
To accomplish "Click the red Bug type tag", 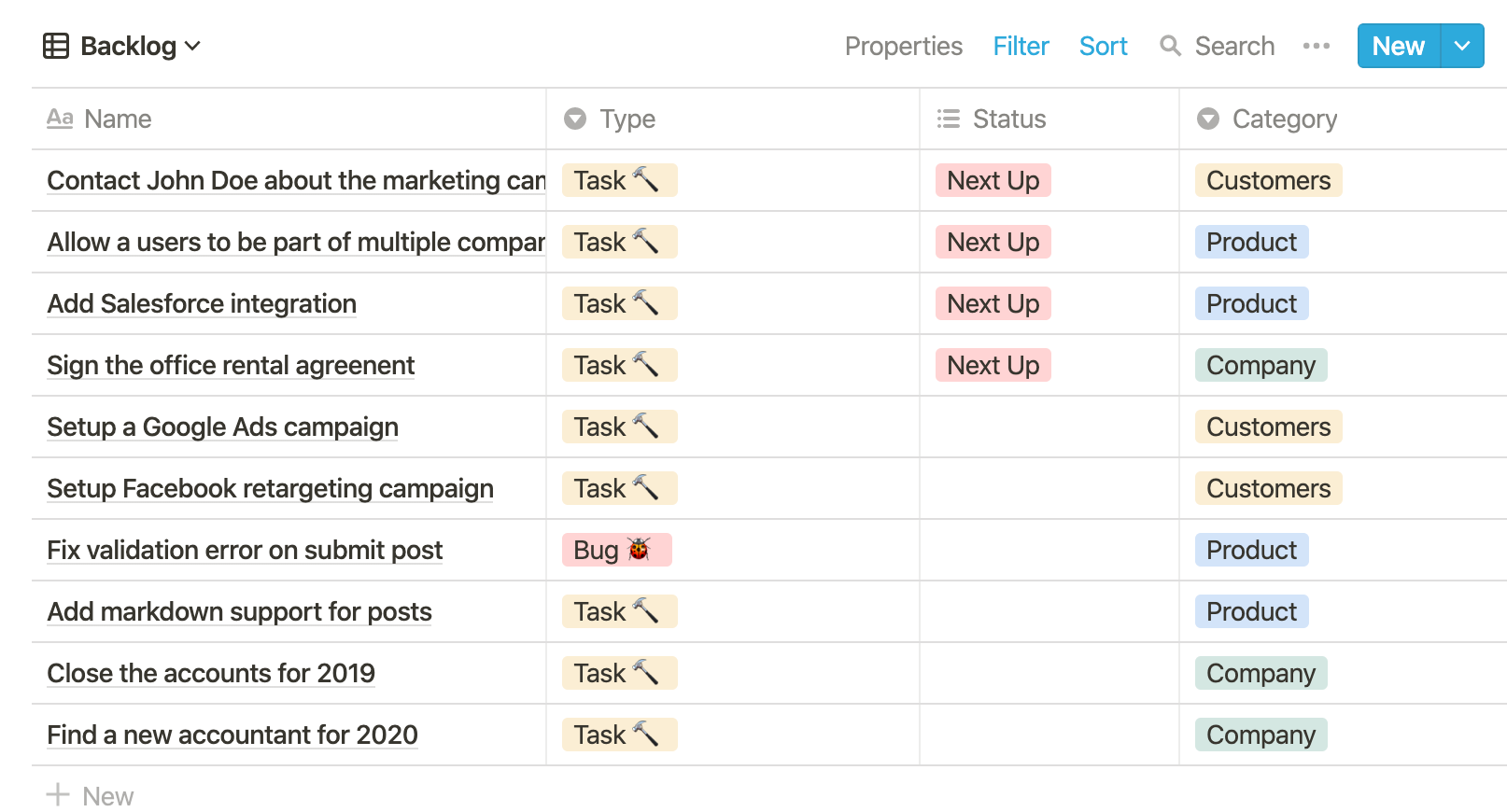I will [x=616, y=550].
